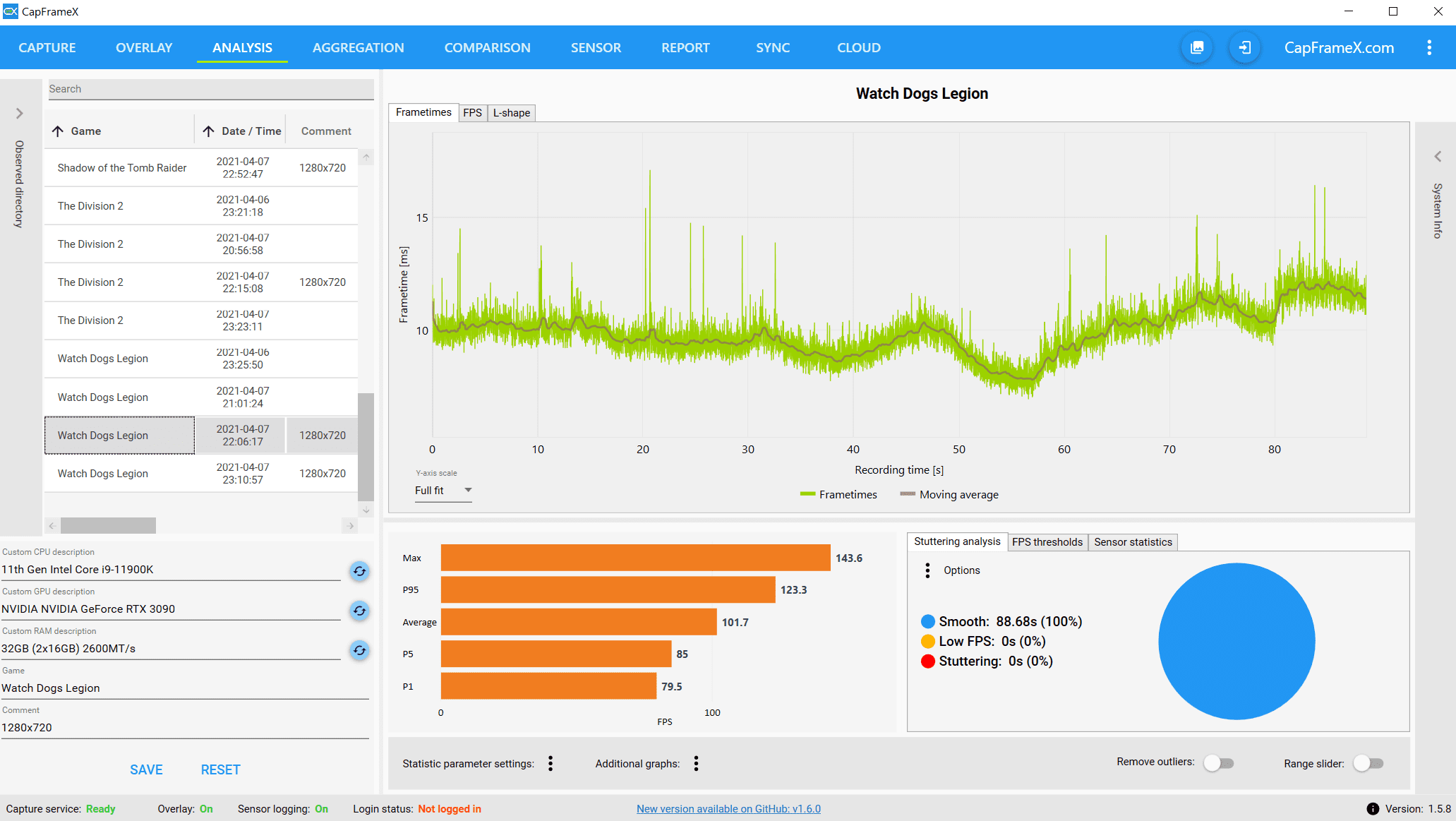
Task: Click the login arrow icon in header
Action: [x=1245, y=47]
